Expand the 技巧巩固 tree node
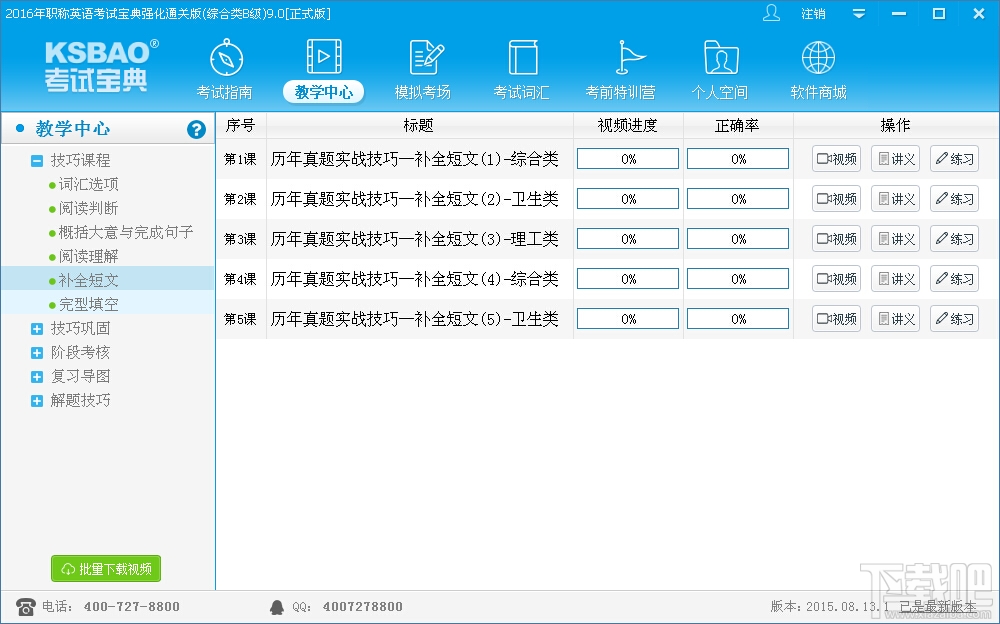The width and height of the screenshot is (1000, 624). pyautogui.click(x=37, y=329)
